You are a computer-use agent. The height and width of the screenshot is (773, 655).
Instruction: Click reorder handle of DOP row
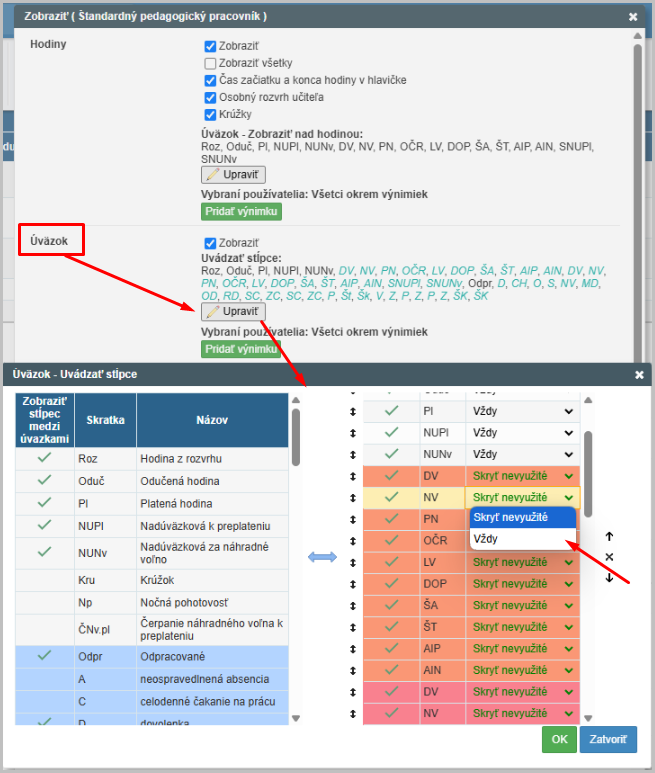point(353,585)
